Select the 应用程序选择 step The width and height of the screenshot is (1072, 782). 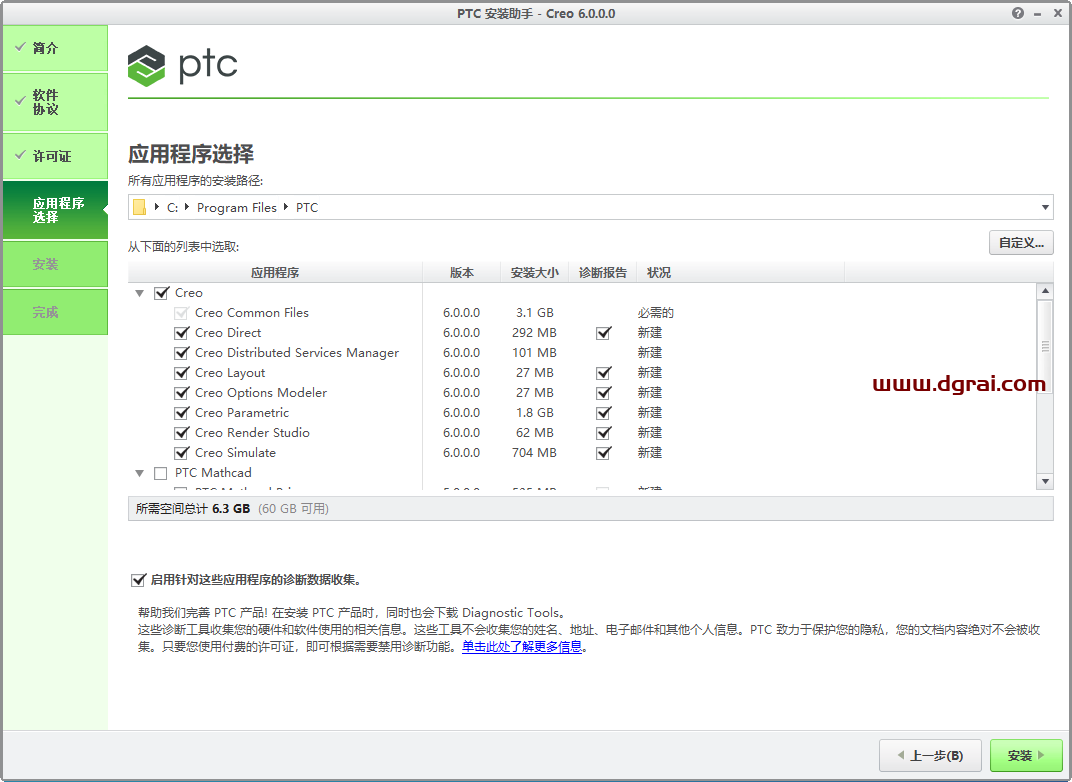click(x=55, y=210)
